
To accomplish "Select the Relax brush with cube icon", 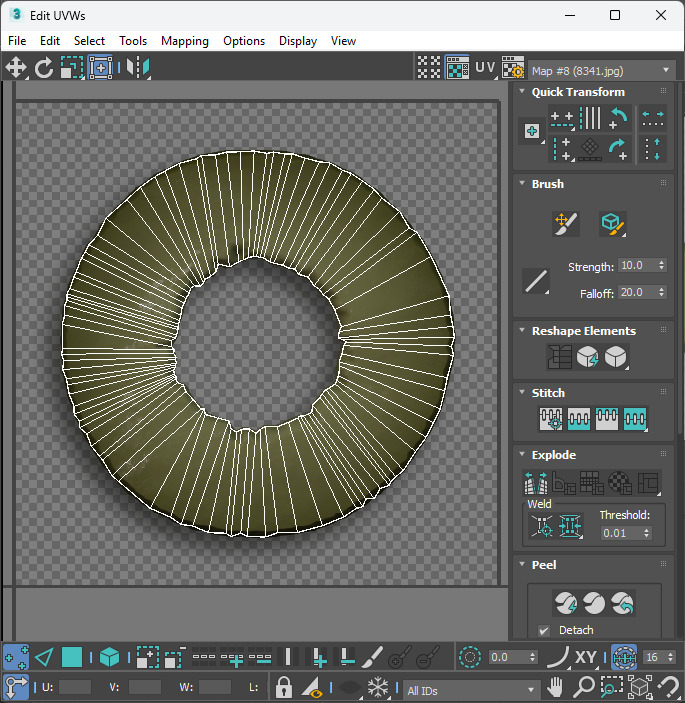I will point(612,224).
